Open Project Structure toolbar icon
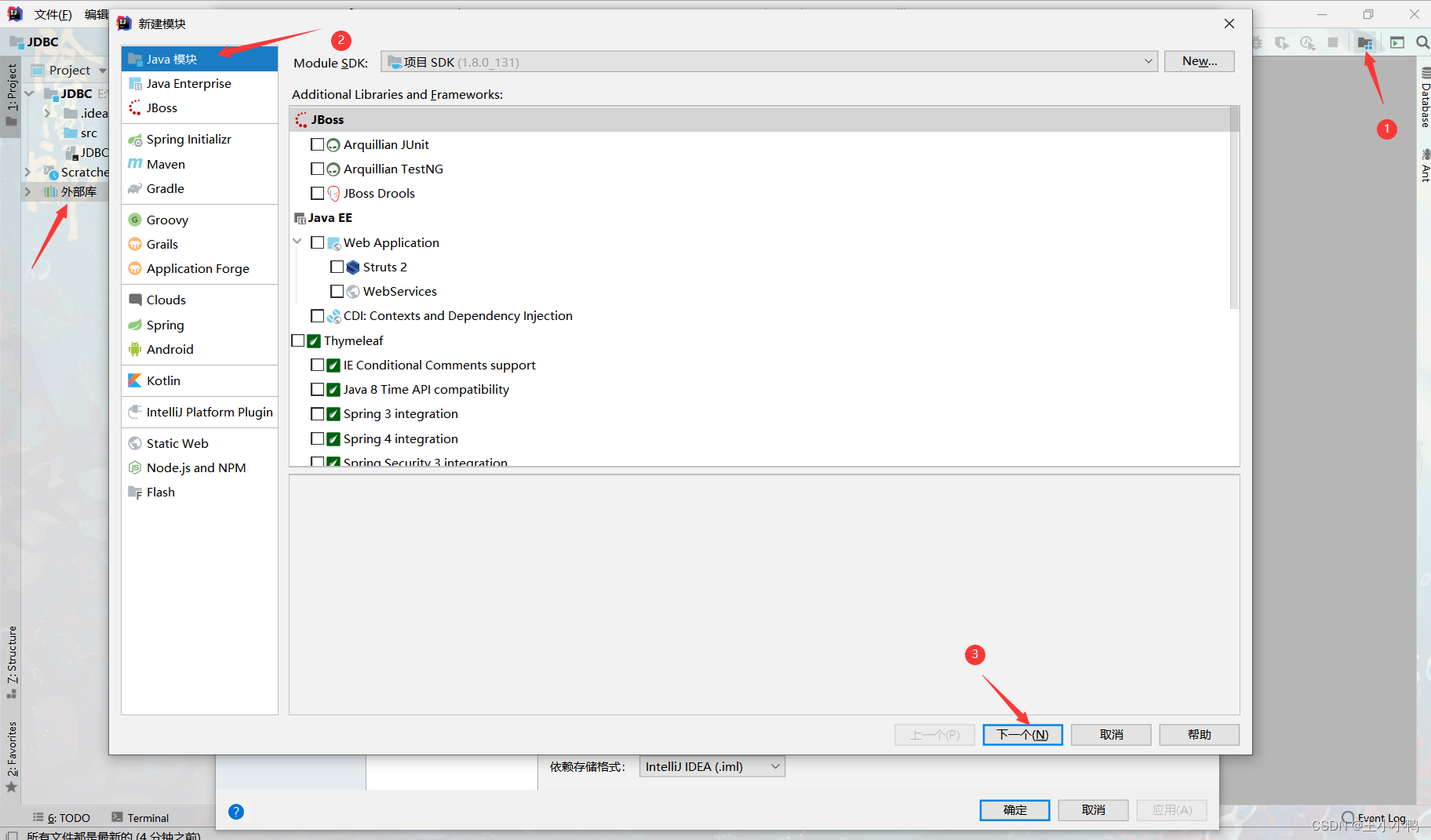Viewport: 1431px width, 840px height. pos(1365,42)
